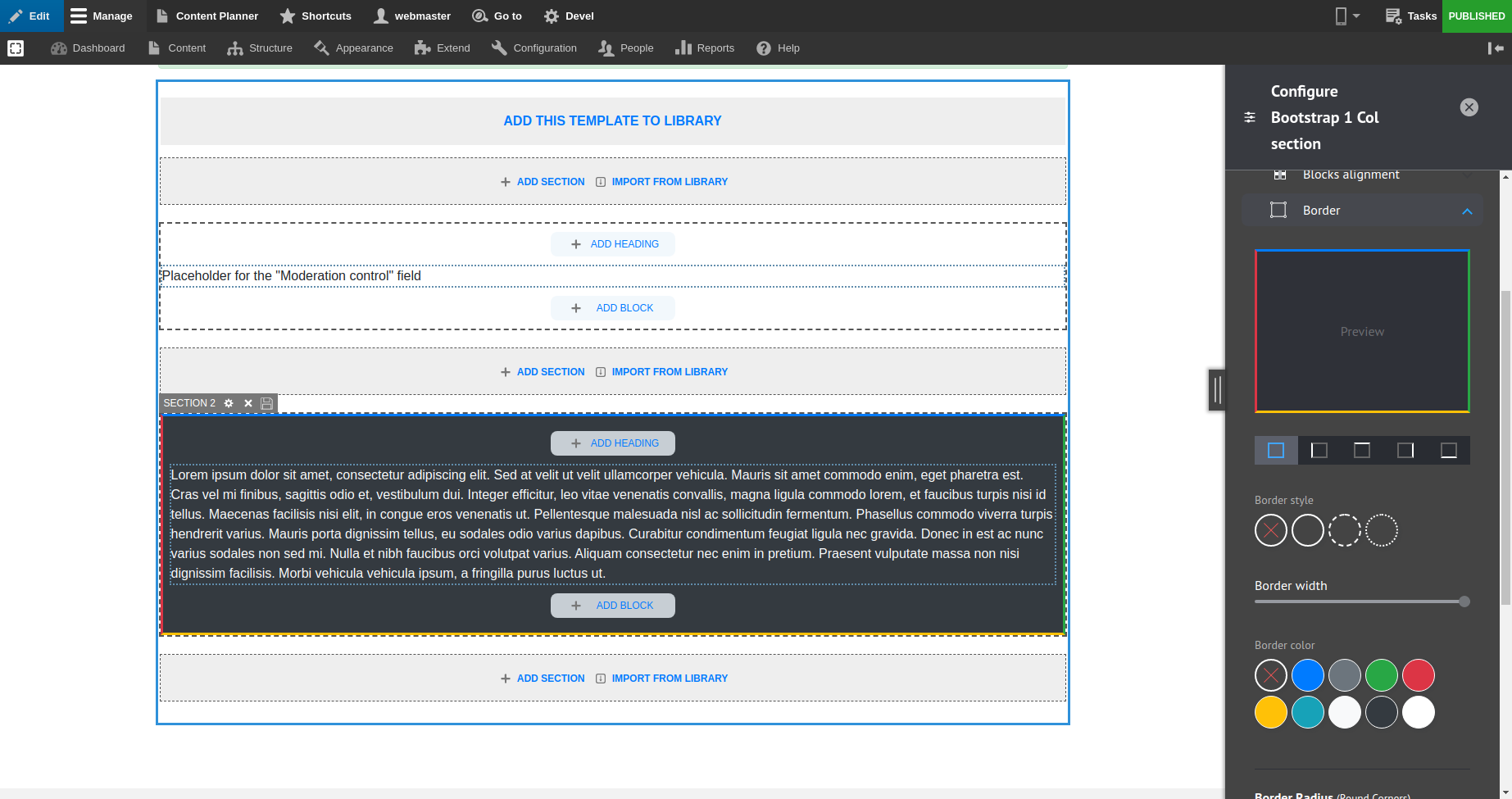This screenshot has width=1512, height=799.
Task: Click ADD THIS TEMPLATE TO LIBRARY
Action: pos(612,120)
